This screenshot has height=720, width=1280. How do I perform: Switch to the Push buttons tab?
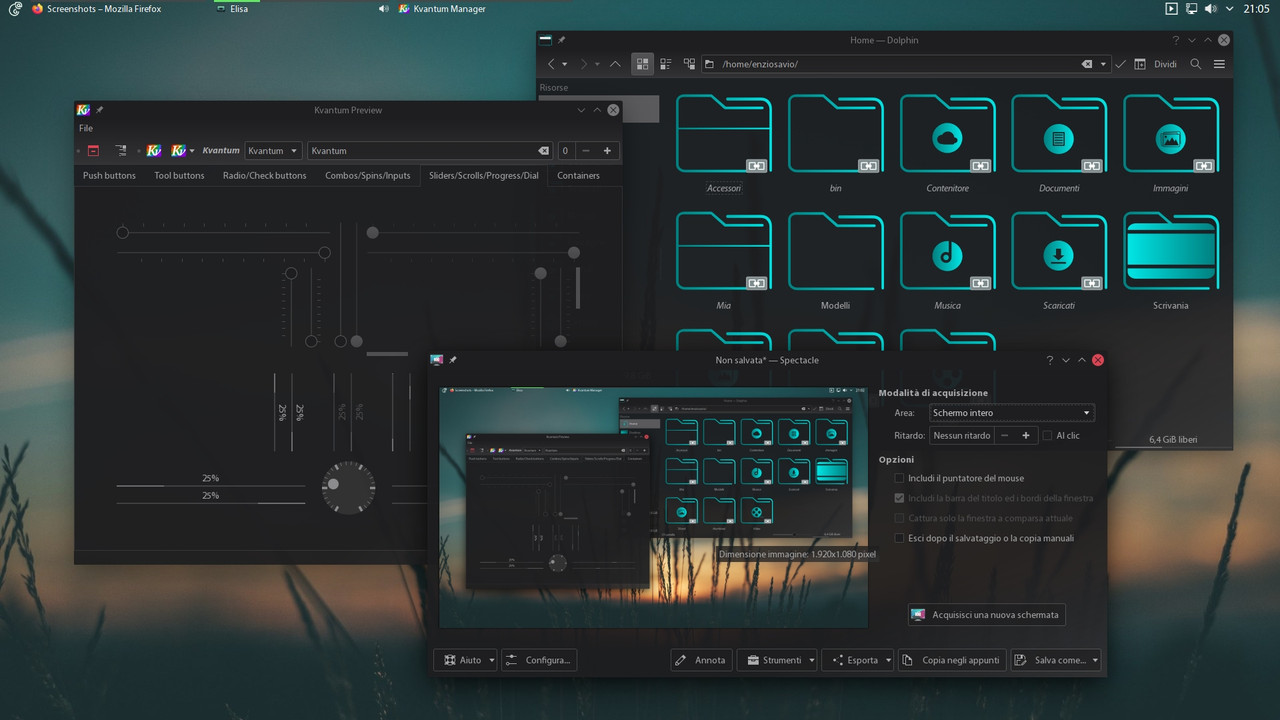108,175
